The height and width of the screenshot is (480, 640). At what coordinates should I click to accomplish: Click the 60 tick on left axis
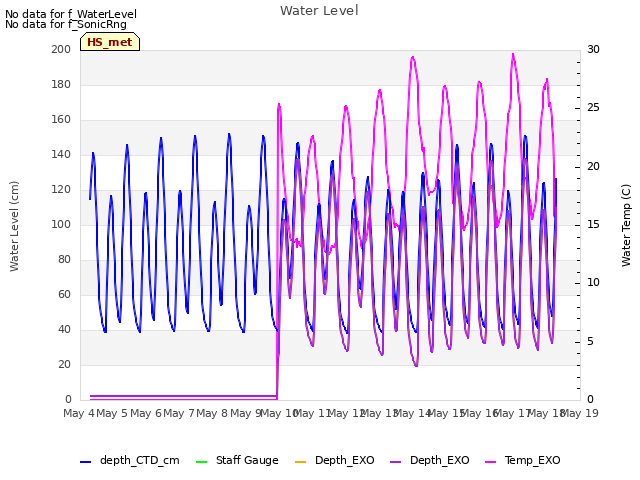[x=64, y=295]
